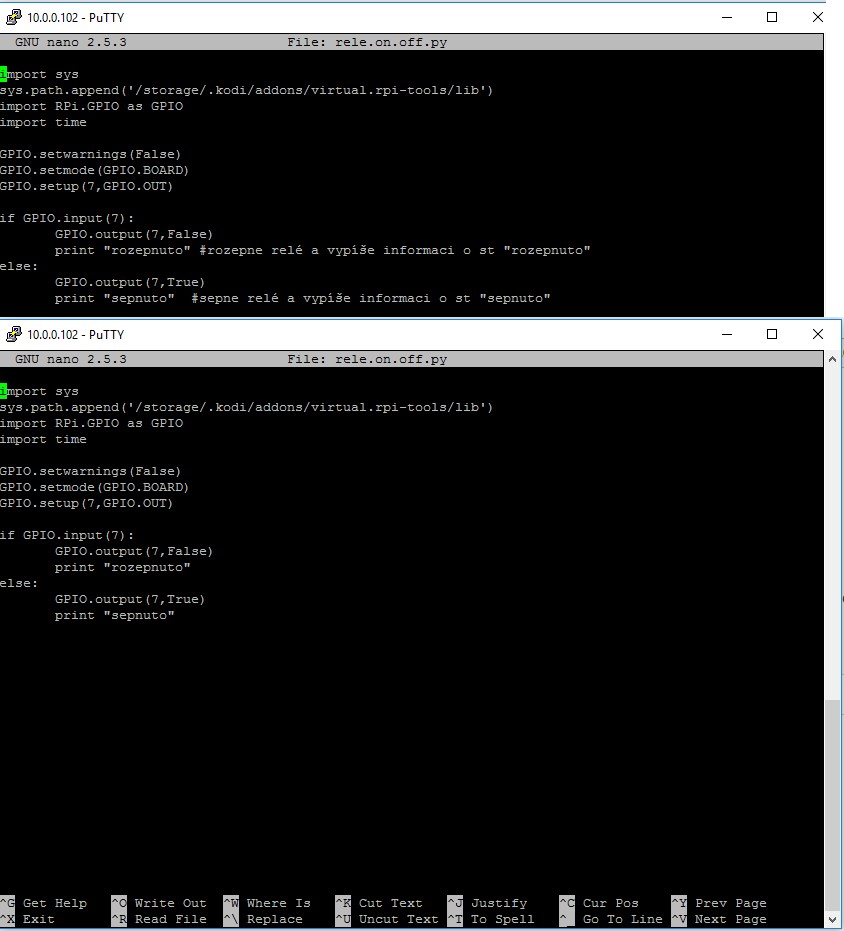Maximize the lower PuTTY window
Image resolution: width=844 pixels, height=931 pixels.
(x=772, y=334)
